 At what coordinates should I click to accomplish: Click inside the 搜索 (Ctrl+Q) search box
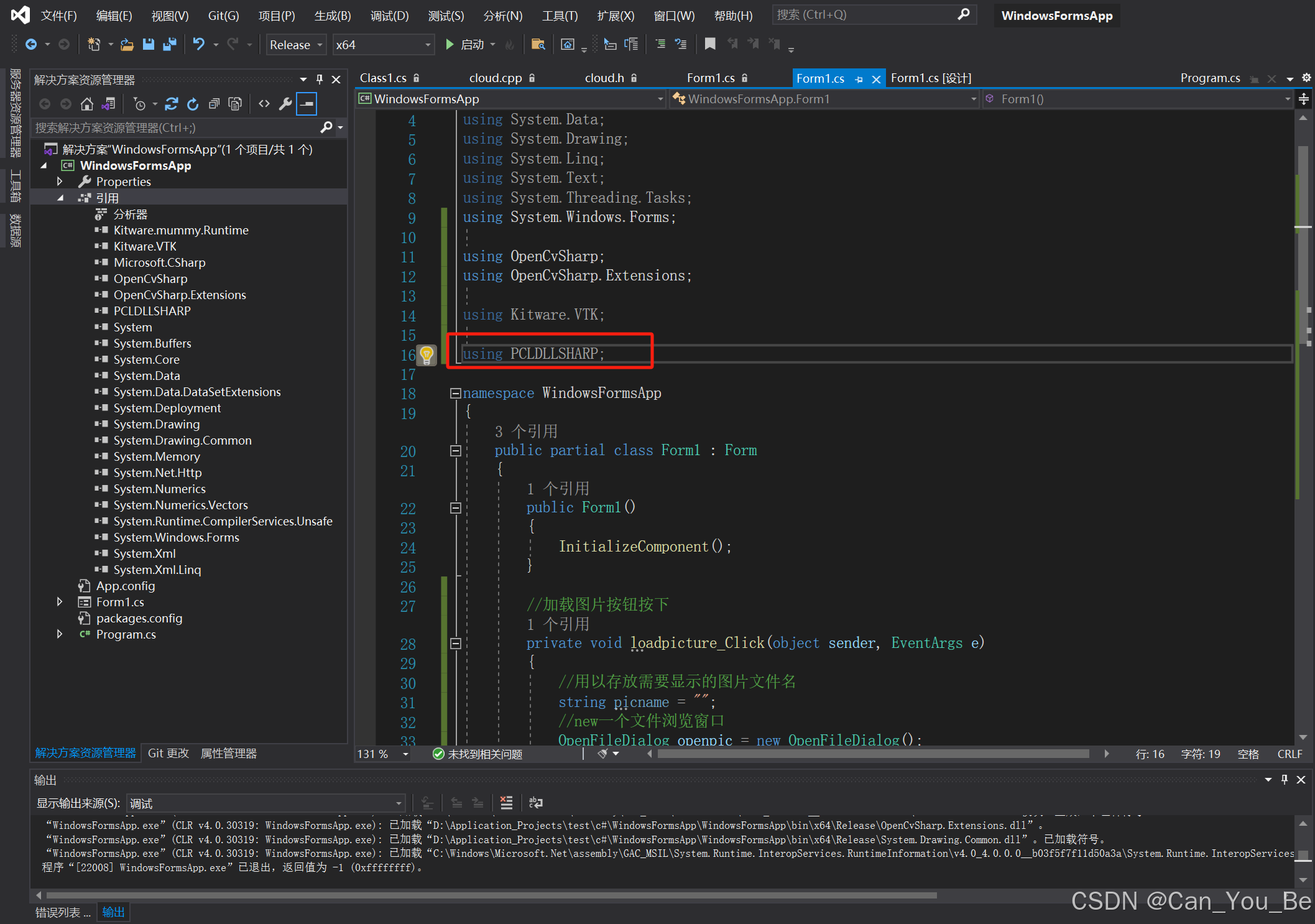click(x=870, y=14)
